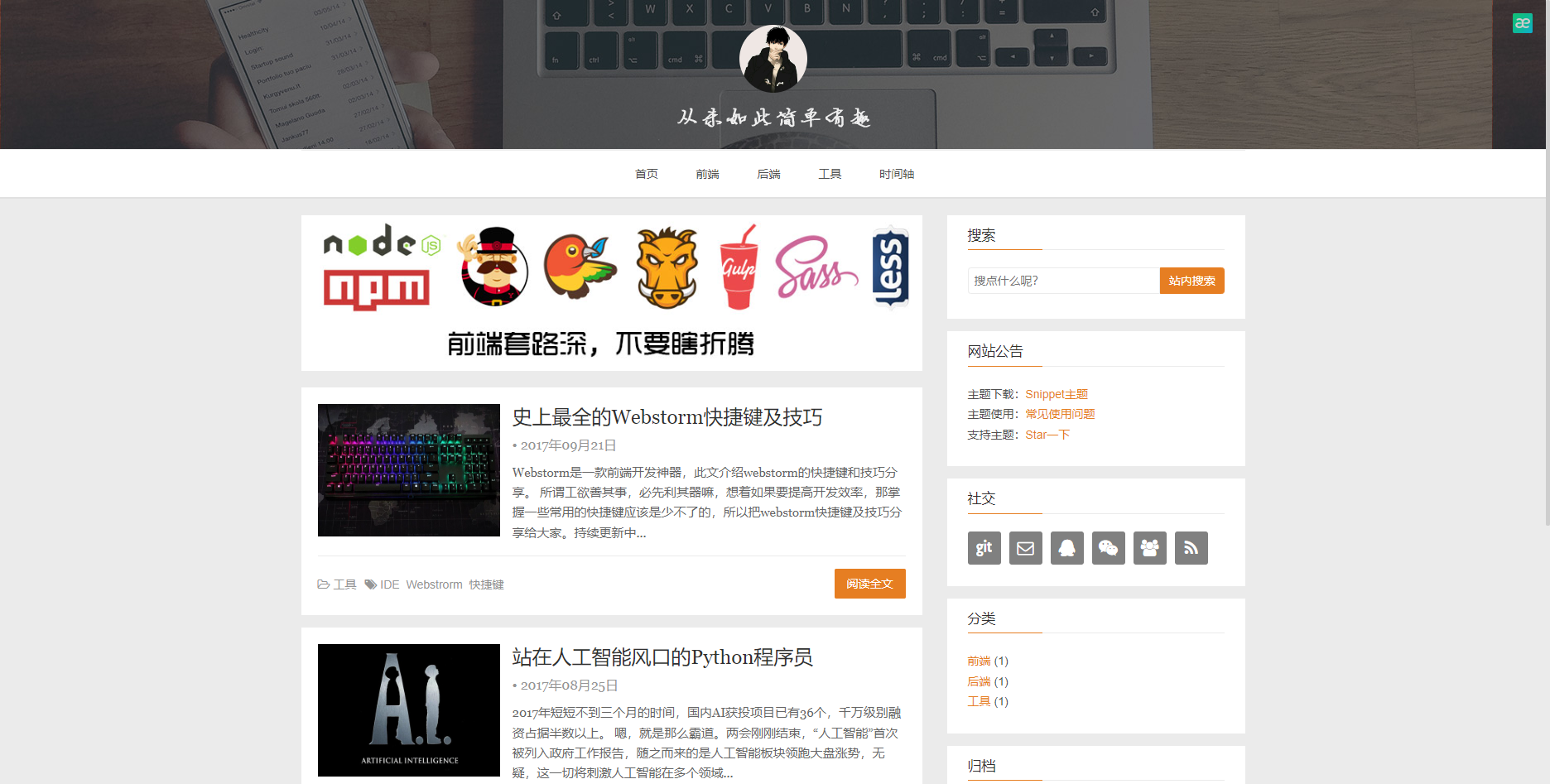Open the 首页 menu item

tap(646, 173)
